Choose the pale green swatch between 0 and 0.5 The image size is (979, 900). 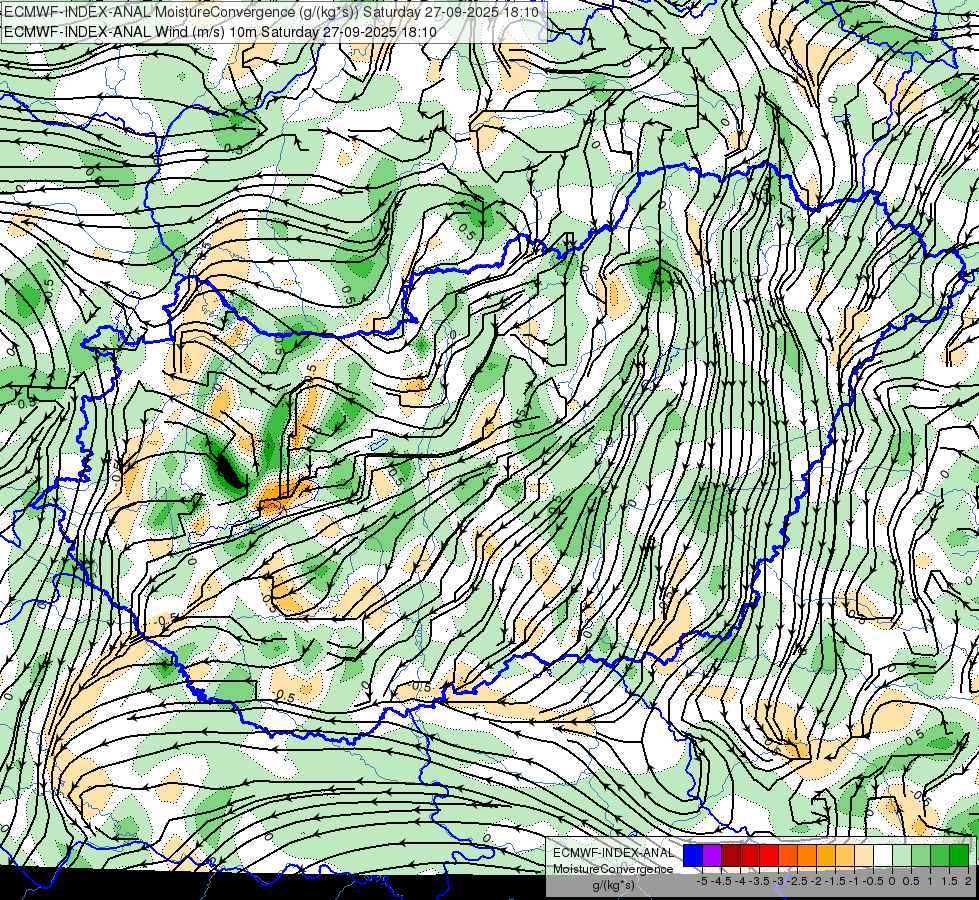(902, 855)
